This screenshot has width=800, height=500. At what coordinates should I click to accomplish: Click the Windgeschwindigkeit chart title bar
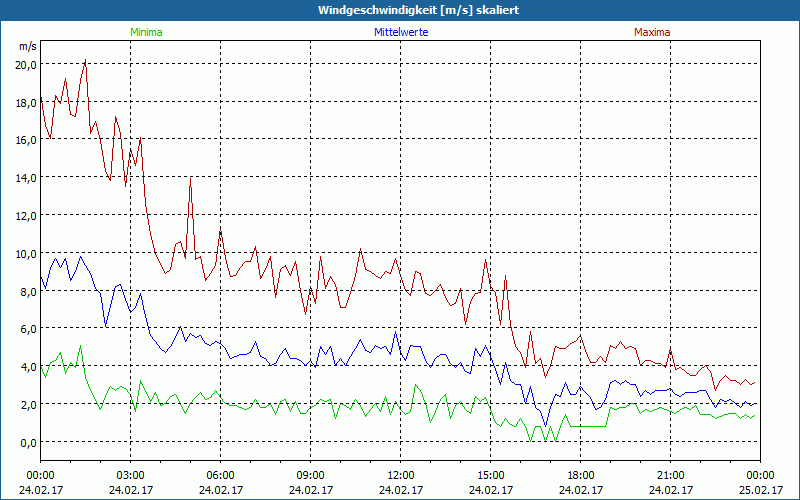[400, 10]
